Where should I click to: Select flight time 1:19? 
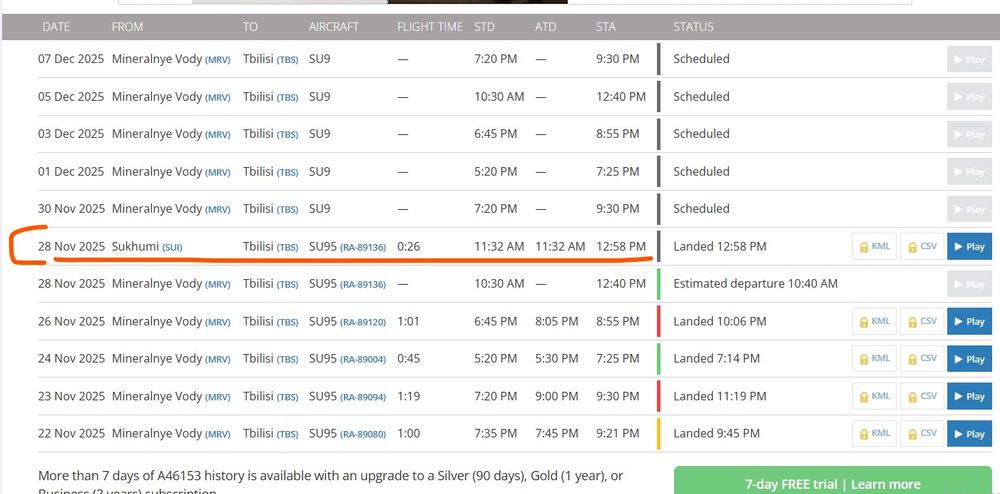(x=408, y=396)
